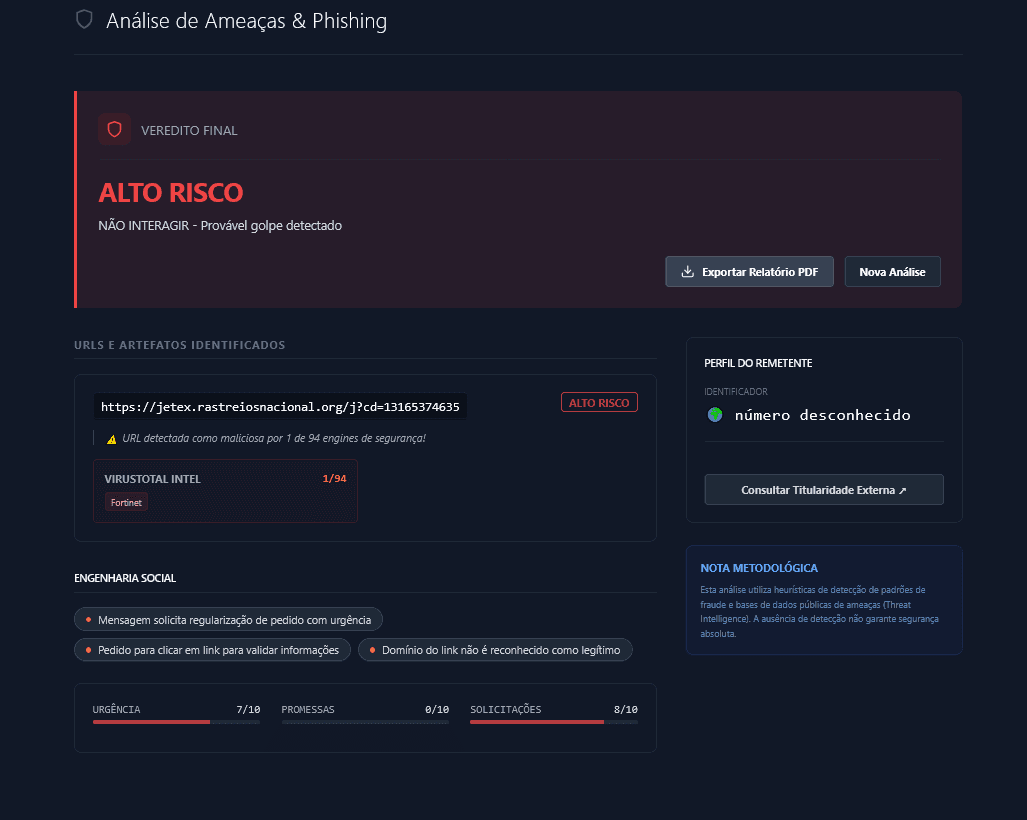This screenshot has width=1027, height=820.
Task: Click the download icon on Exportar Relatório
Action: pyautogui.click(x=687, y=272)
